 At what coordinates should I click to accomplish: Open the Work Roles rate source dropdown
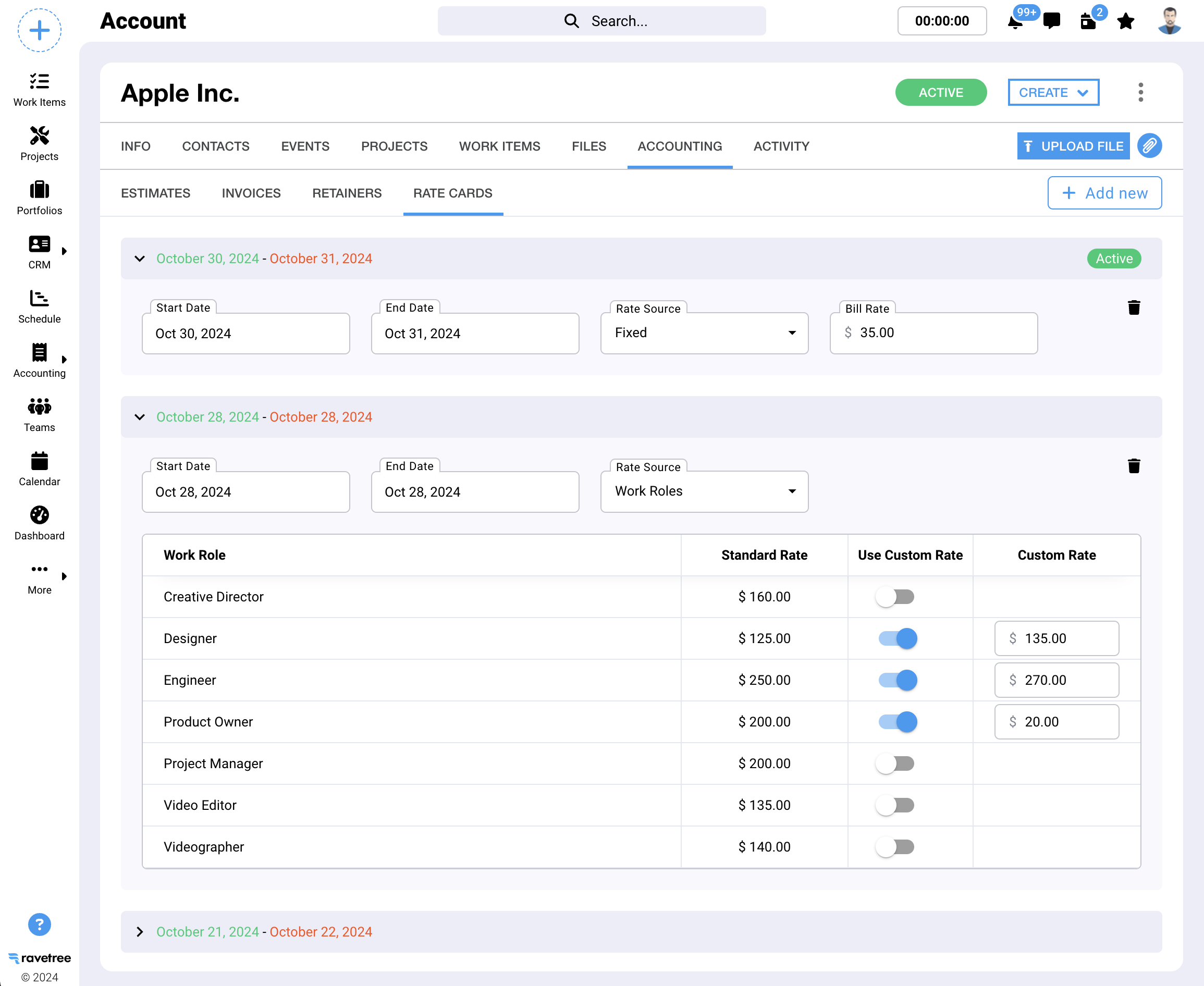tap(704, 491)
